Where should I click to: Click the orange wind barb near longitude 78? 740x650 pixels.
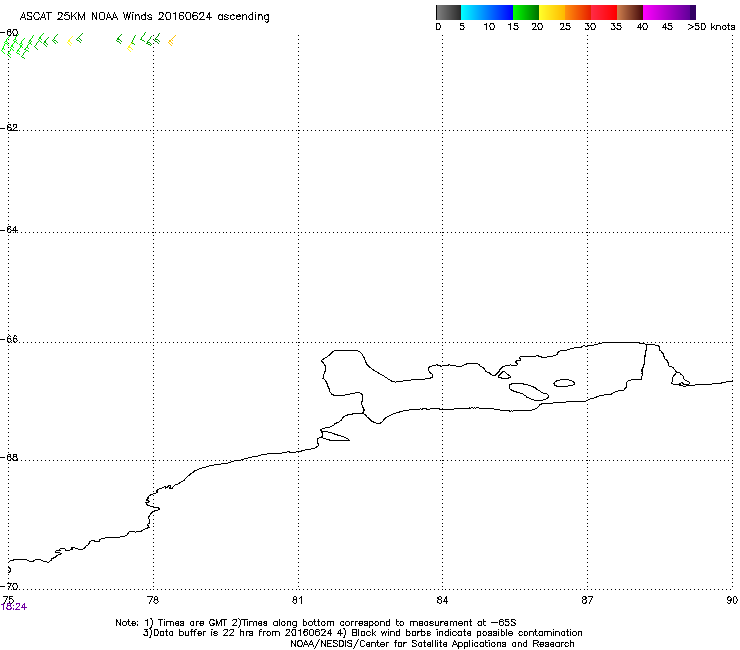click(x=172, y=41)
